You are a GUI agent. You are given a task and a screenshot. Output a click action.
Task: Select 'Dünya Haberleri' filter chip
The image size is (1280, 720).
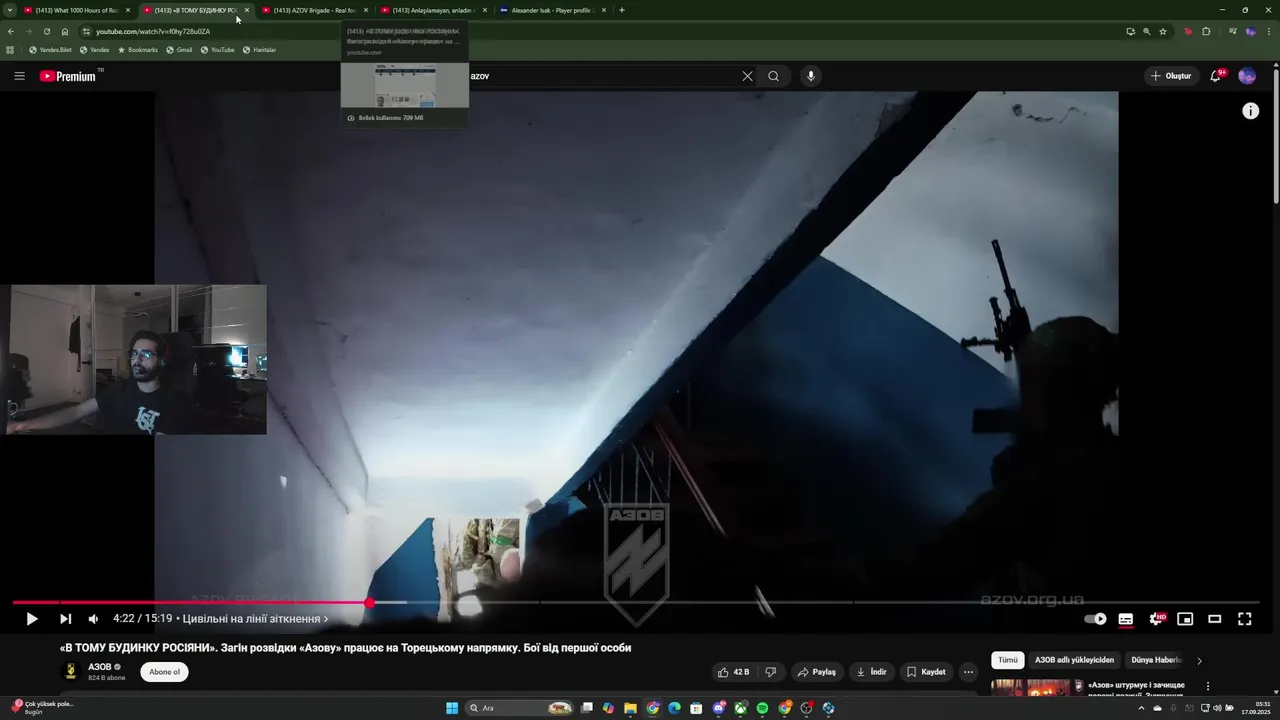[x=1156, y=660]
